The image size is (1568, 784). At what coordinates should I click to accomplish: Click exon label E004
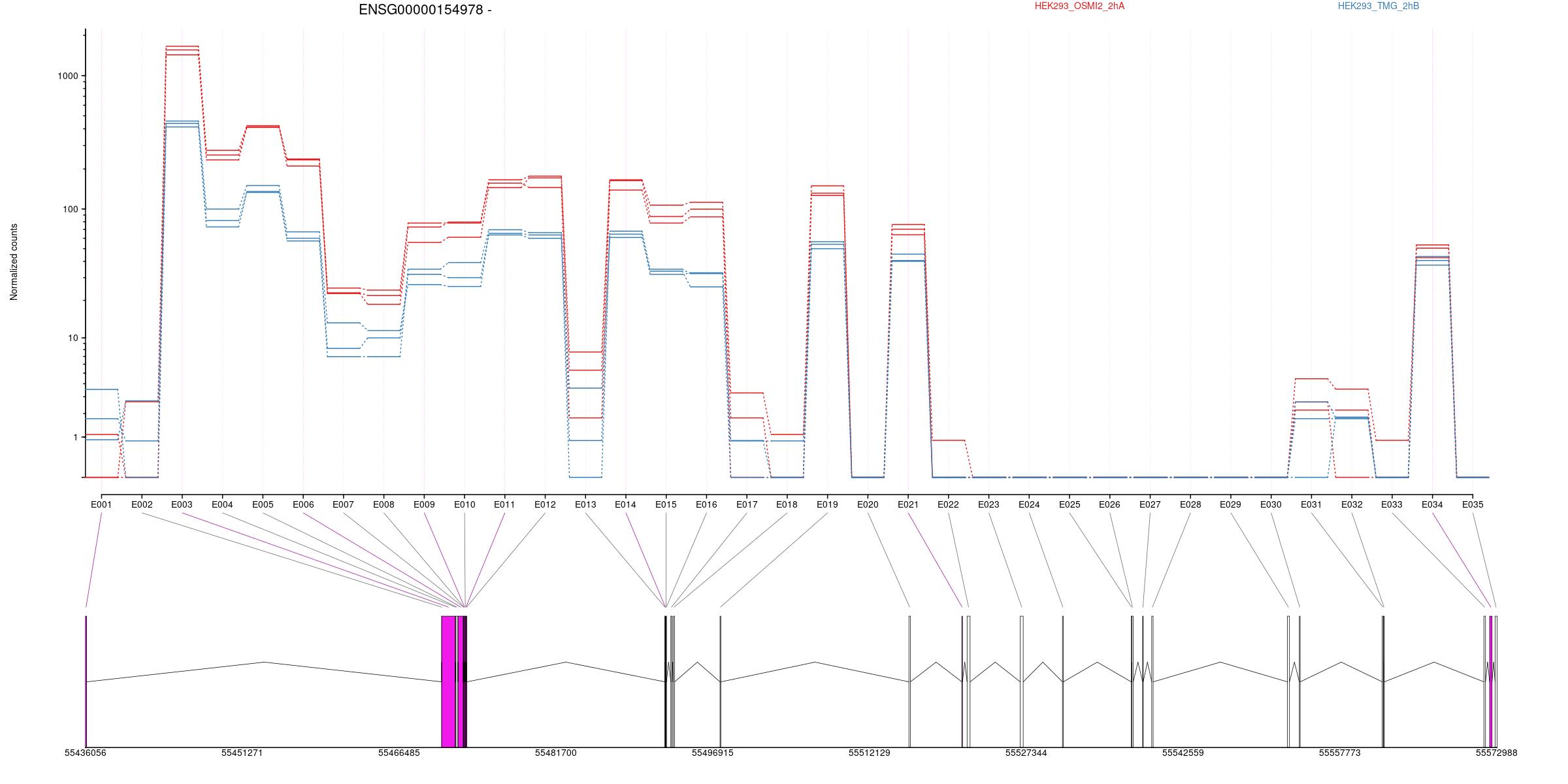pos(222,504)
